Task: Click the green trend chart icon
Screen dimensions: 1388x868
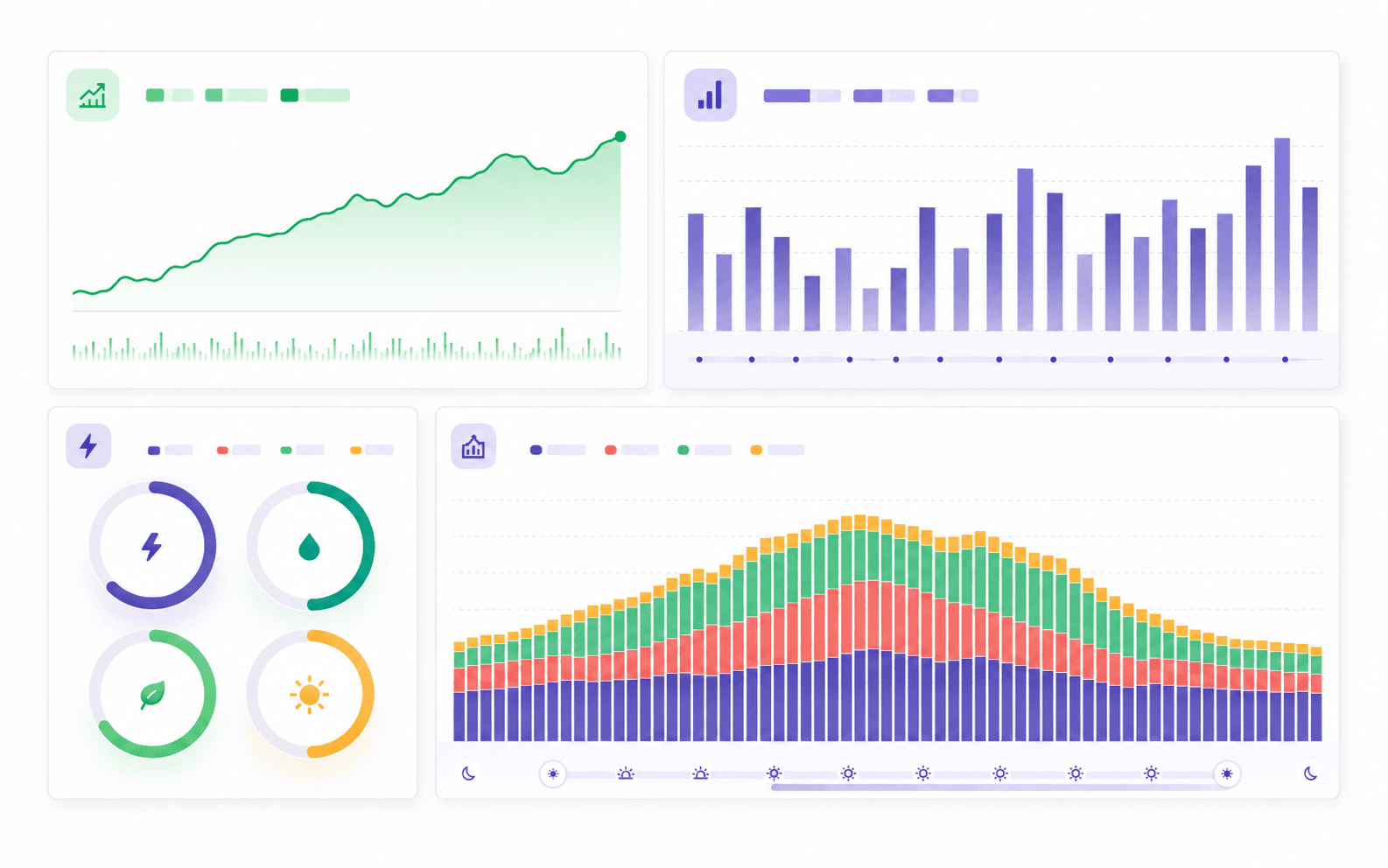Action: 93,94
